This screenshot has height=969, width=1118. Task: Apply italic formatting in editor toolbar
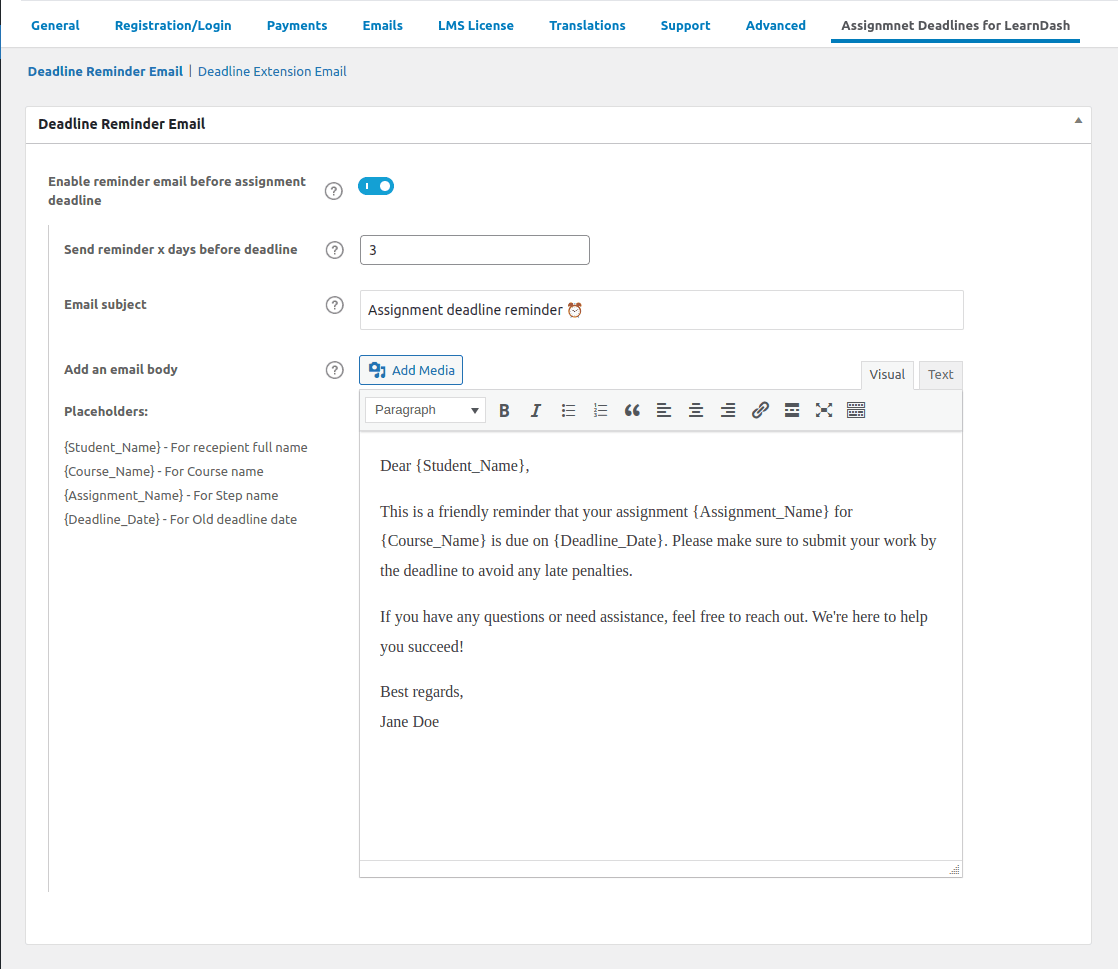[x=536, y=410]
